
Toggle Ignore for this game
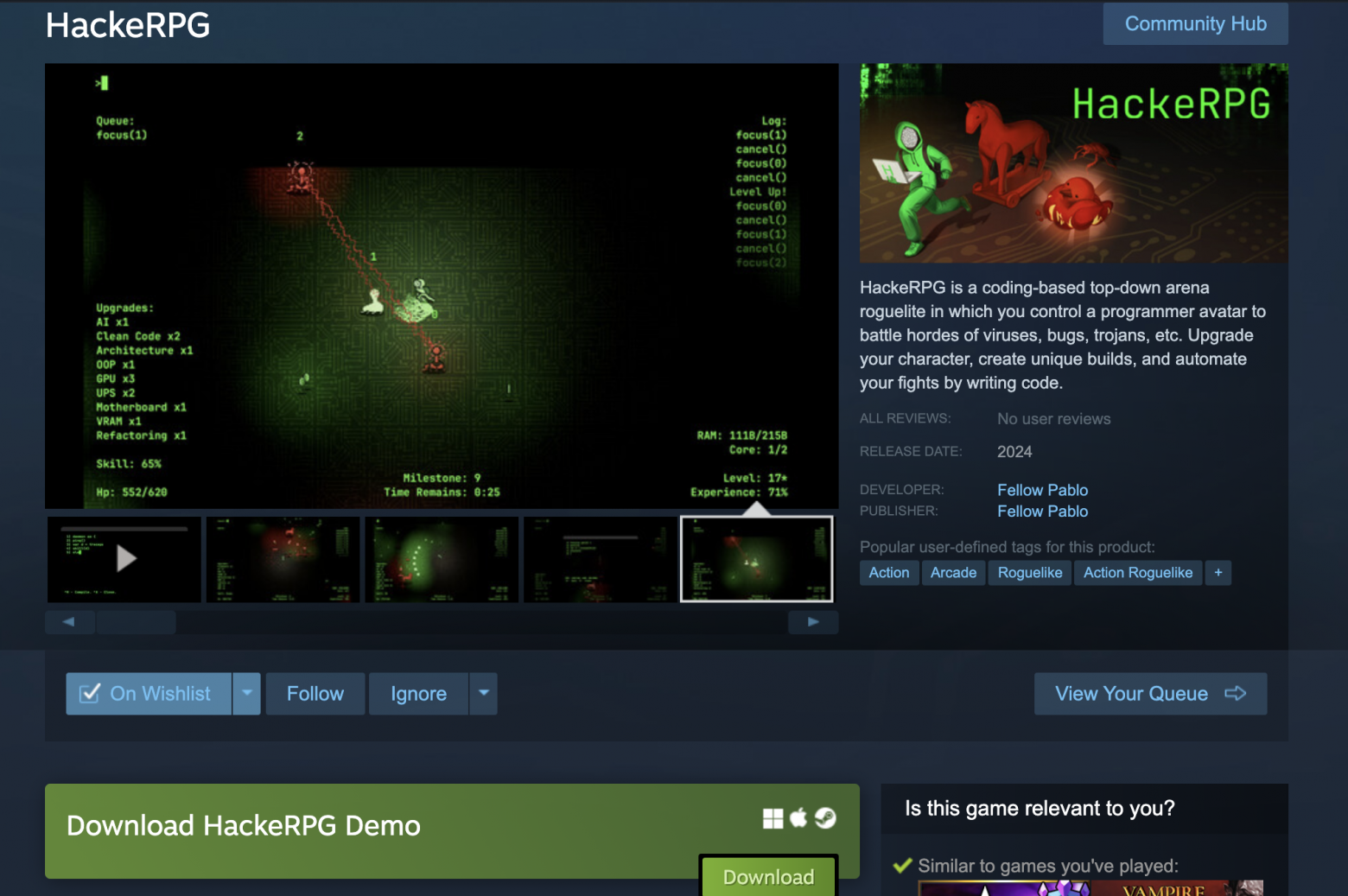point(418,694)
